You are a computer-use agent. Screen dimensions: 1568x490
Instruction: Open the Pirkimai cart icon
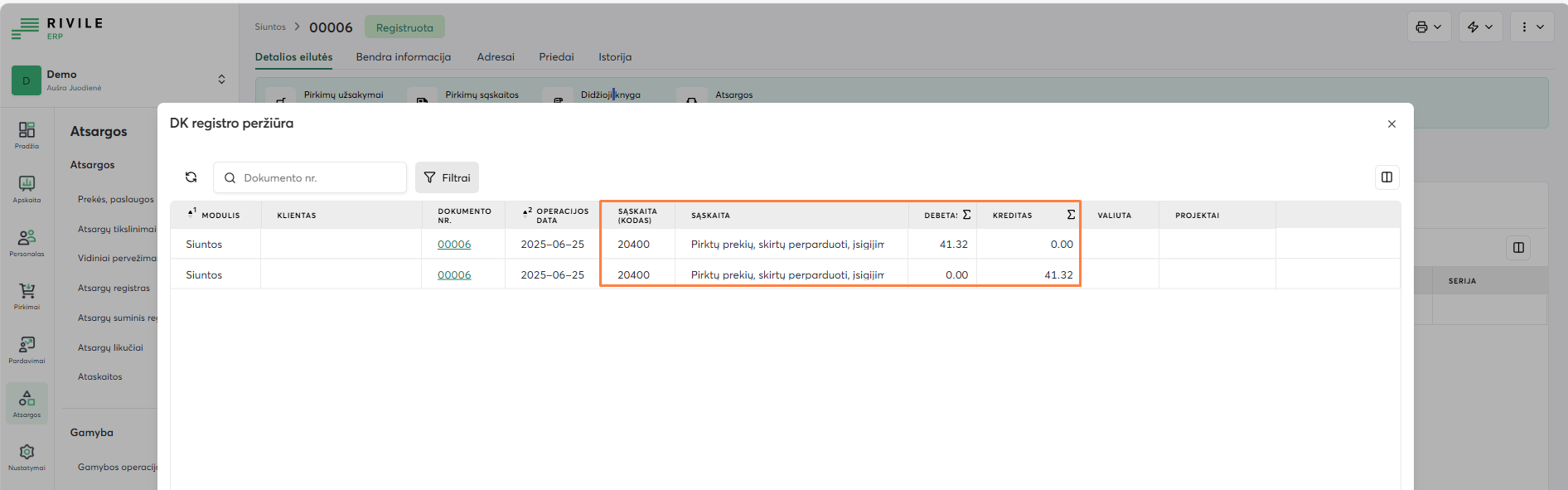pyautogui.click(x=27, y=295)
